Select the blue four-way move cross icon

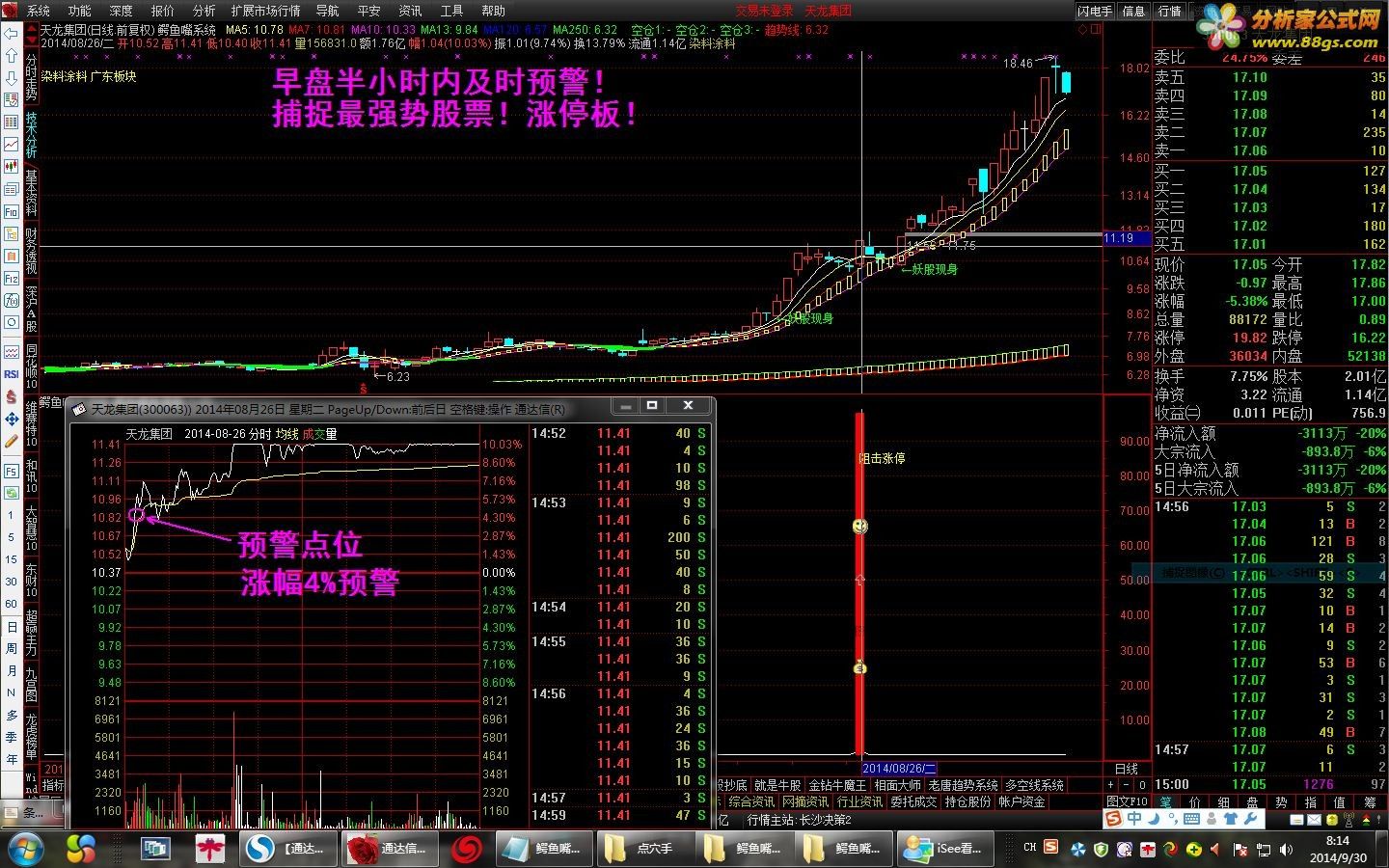tap(11, 419)
